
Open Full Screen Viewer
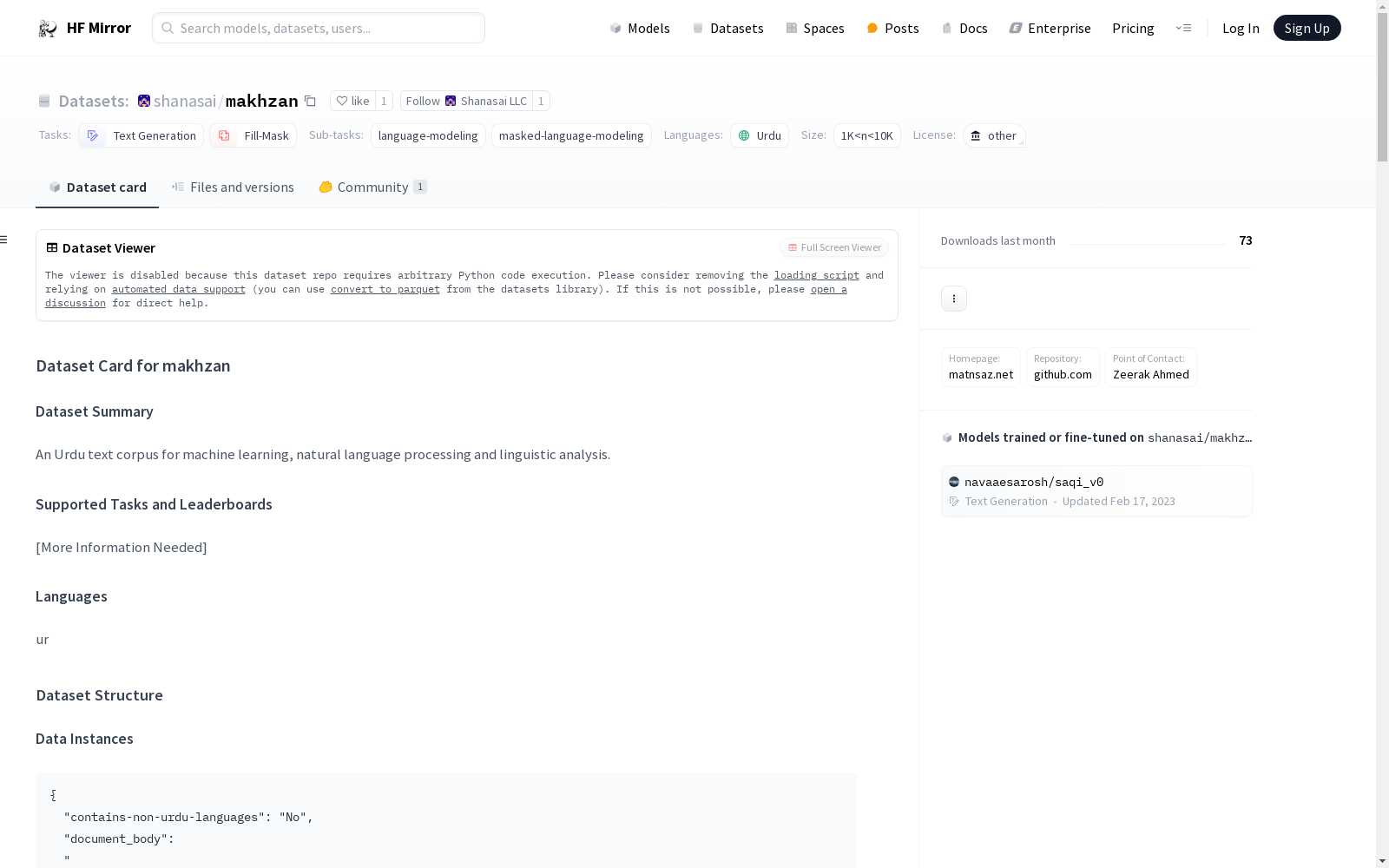tap(833, 247)
